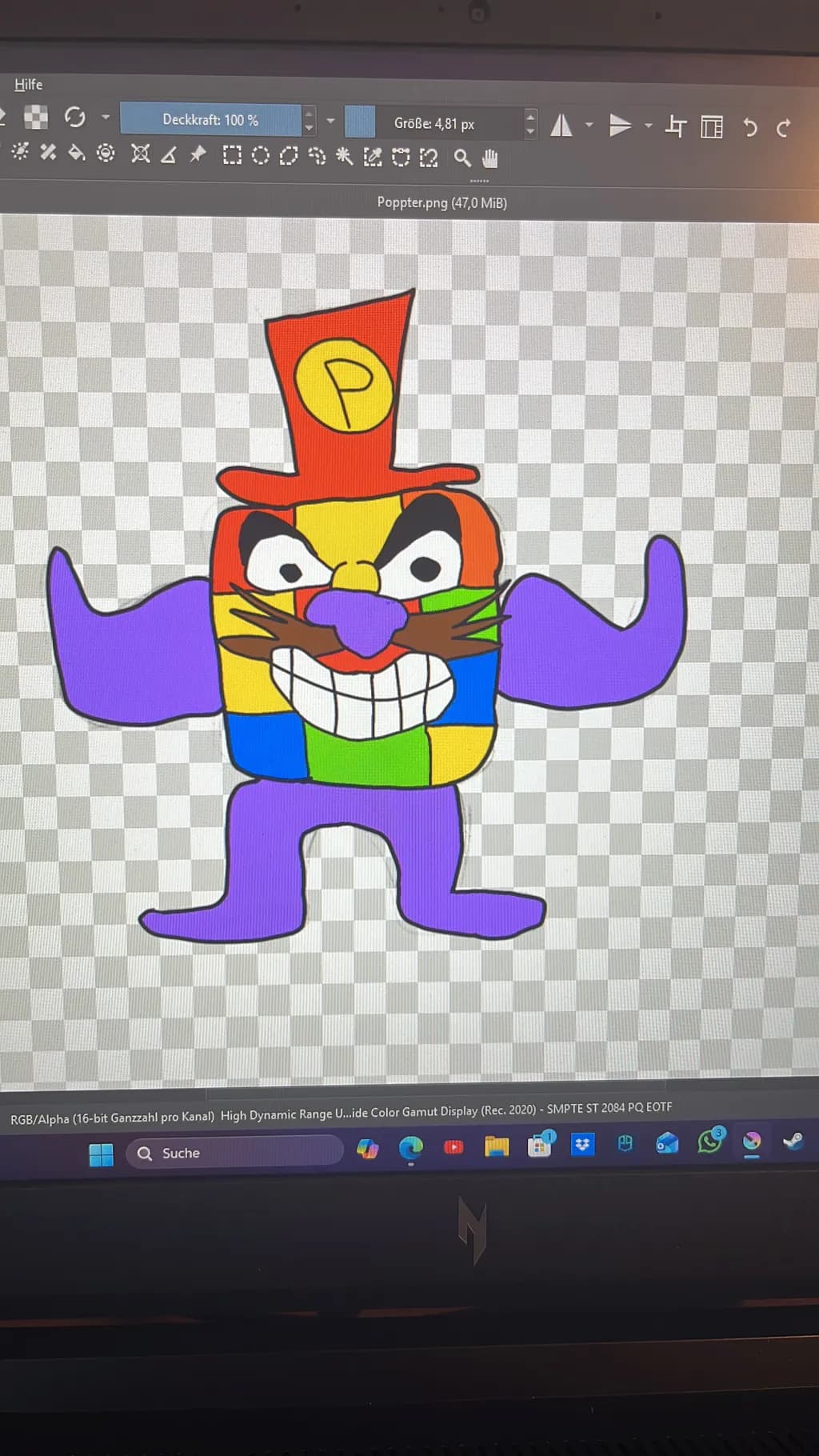Expand the dropdown arrow next to reload preset
The width and height of the screenshot is (819, 1456).
pos(106,118)
